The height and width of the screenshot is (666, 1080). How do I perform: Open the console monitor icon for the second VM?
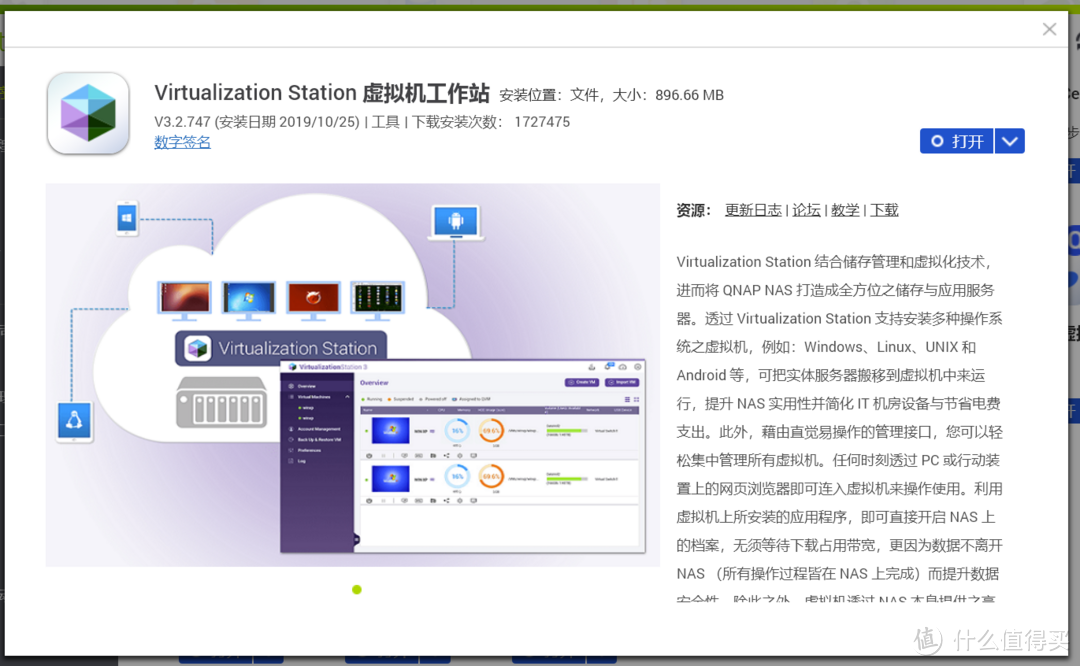pos(471,500)
